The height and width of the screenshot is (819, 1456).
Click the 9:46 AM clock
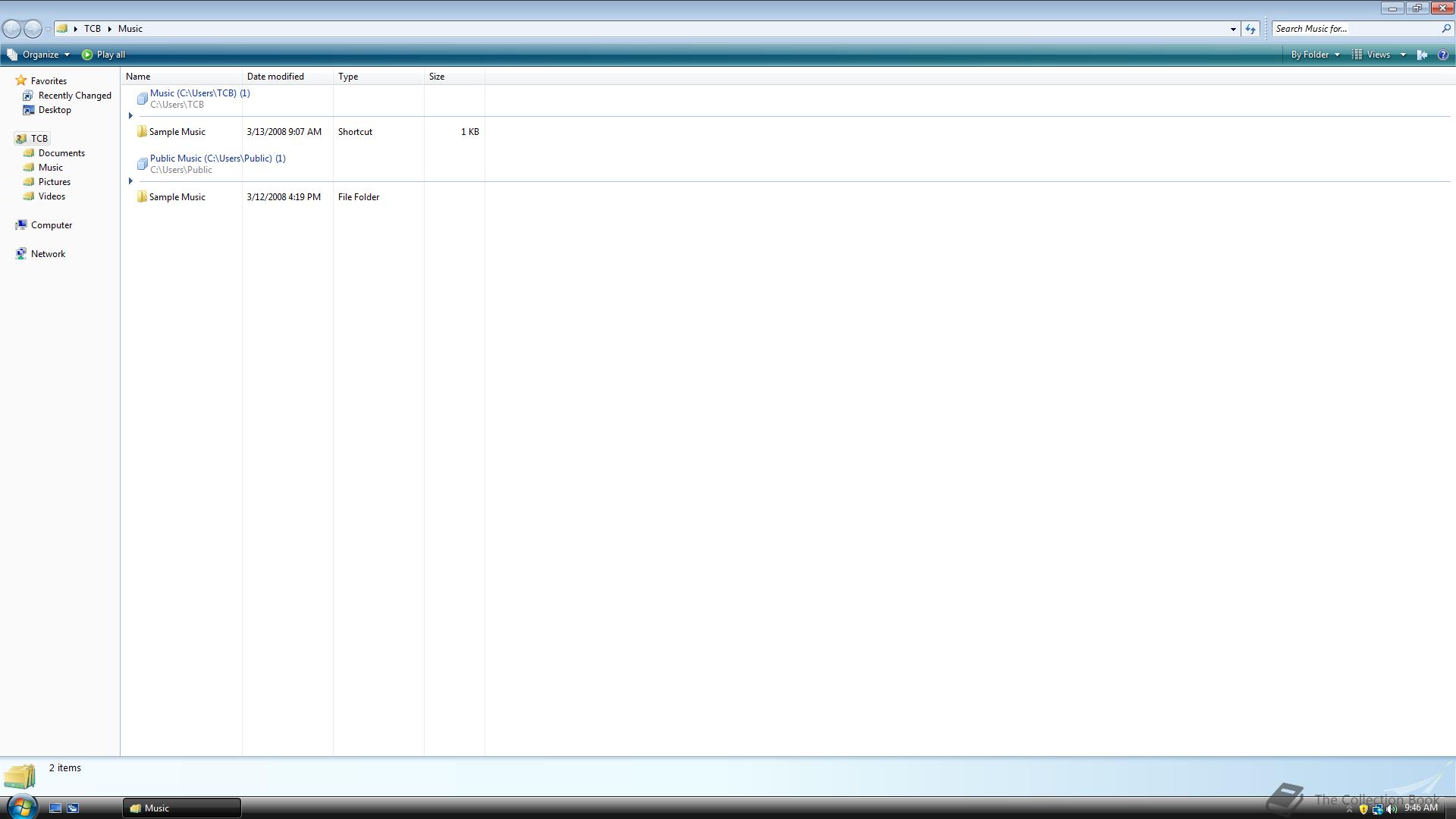[x=1420, y=808]
